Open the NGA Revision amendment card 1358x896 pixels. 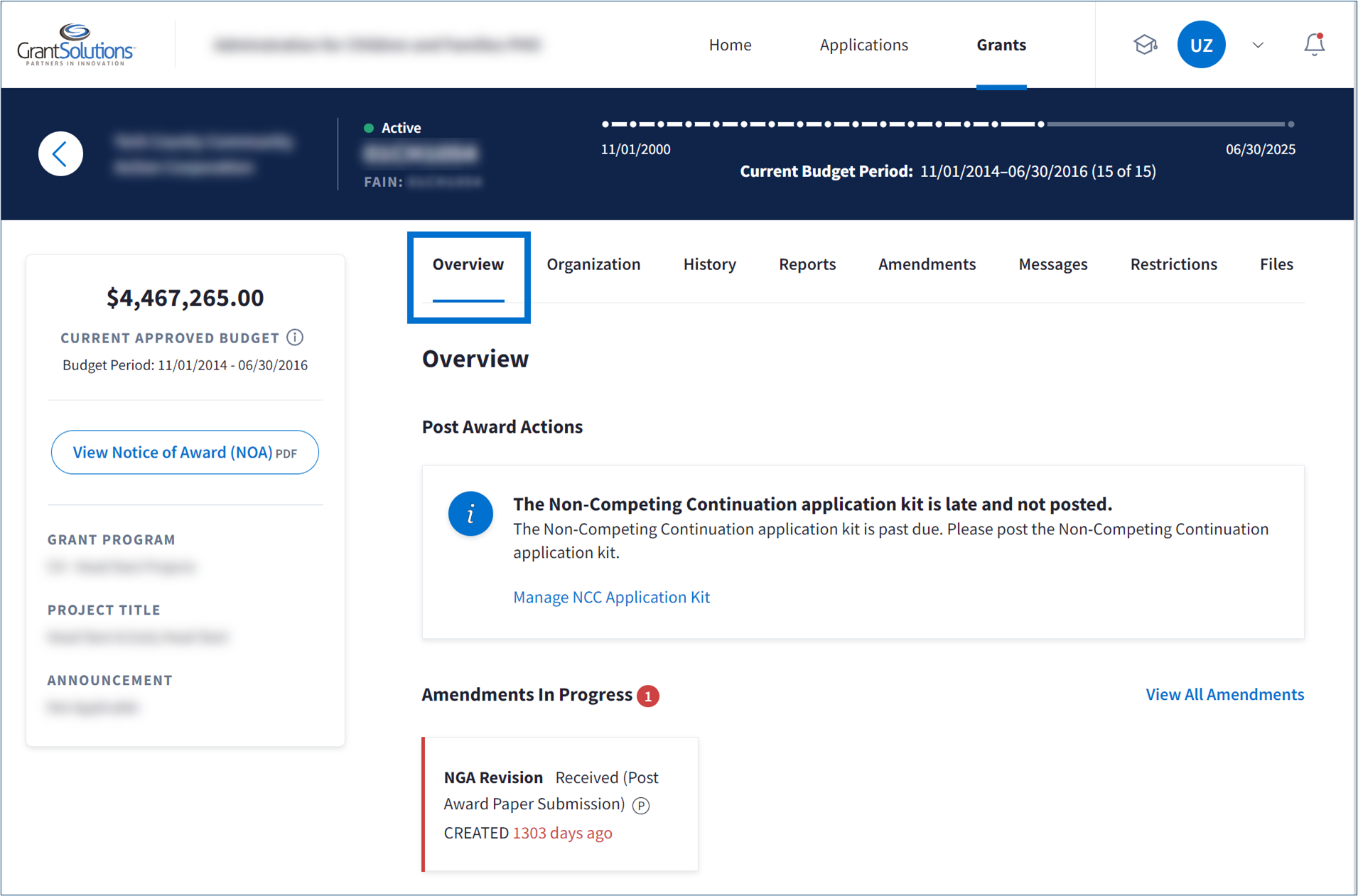[x=560, y=804]
